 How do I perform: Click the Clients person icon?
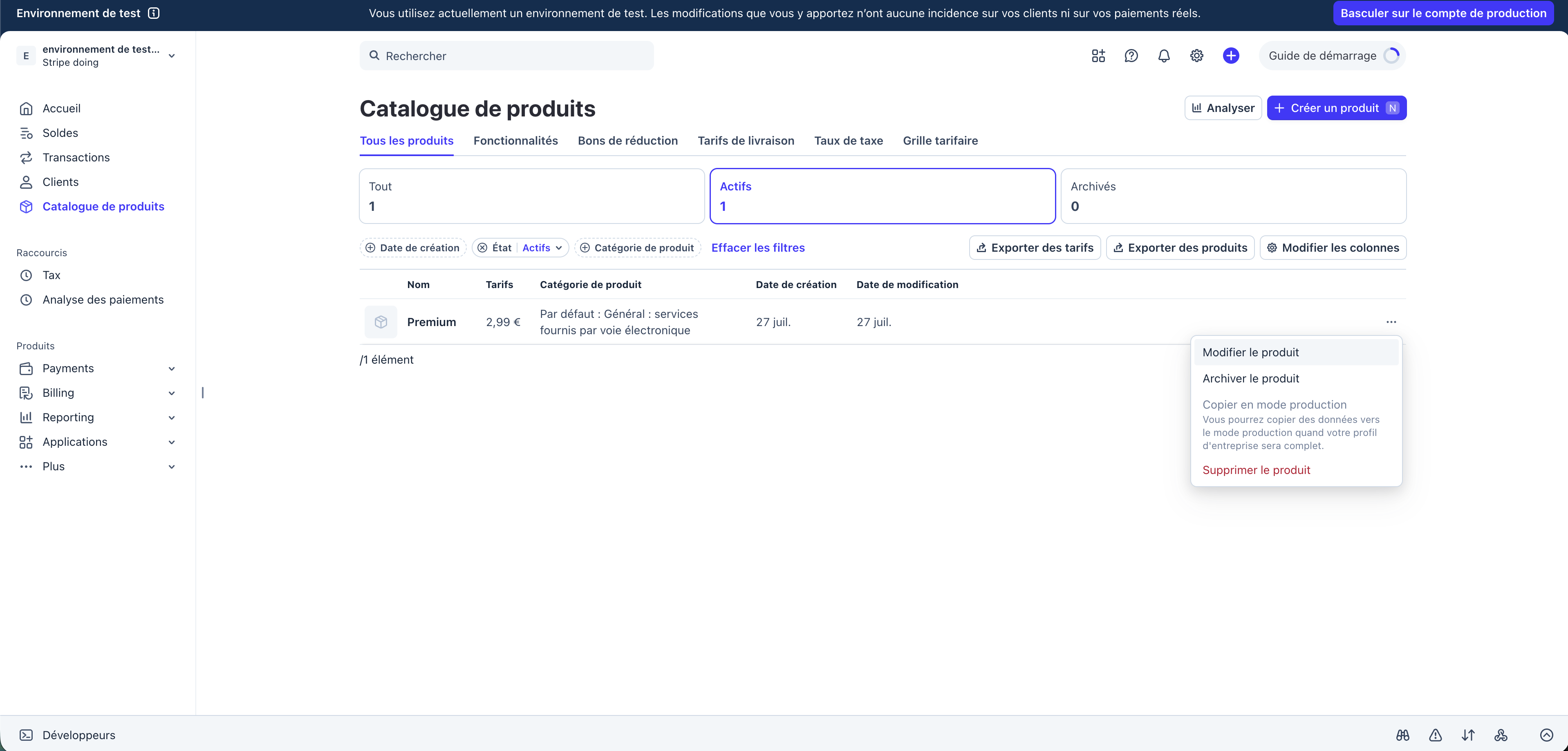[x=26, y=182]
